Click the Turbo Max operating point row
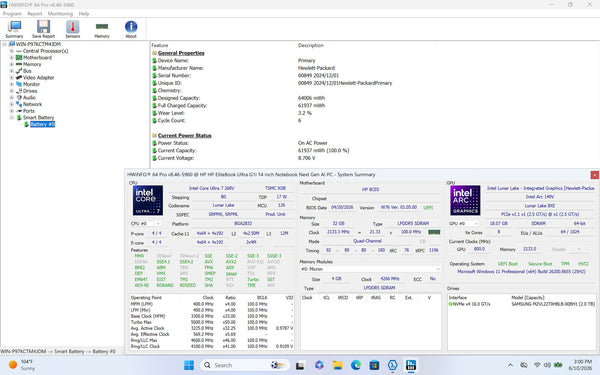 [x=212, y=322]
